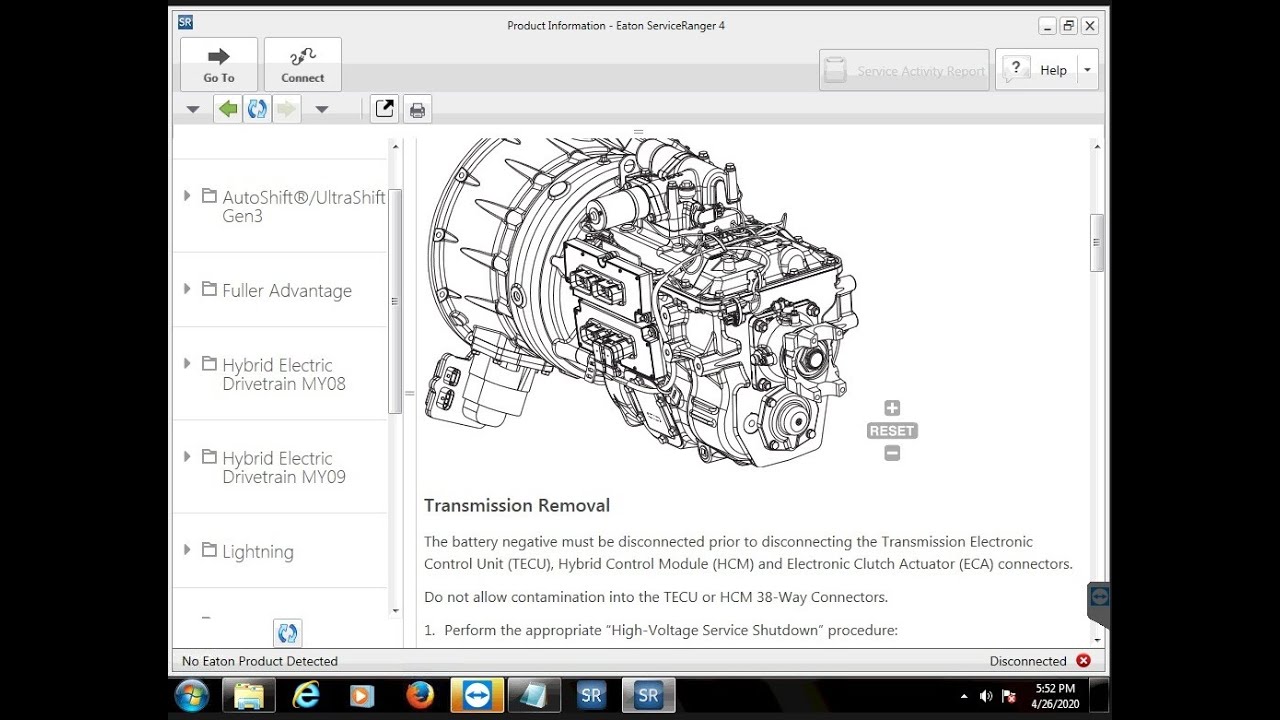The image size is (1280, 720).
Task: Click the vertical splitter handle between panes
Action: coord(410,393)
